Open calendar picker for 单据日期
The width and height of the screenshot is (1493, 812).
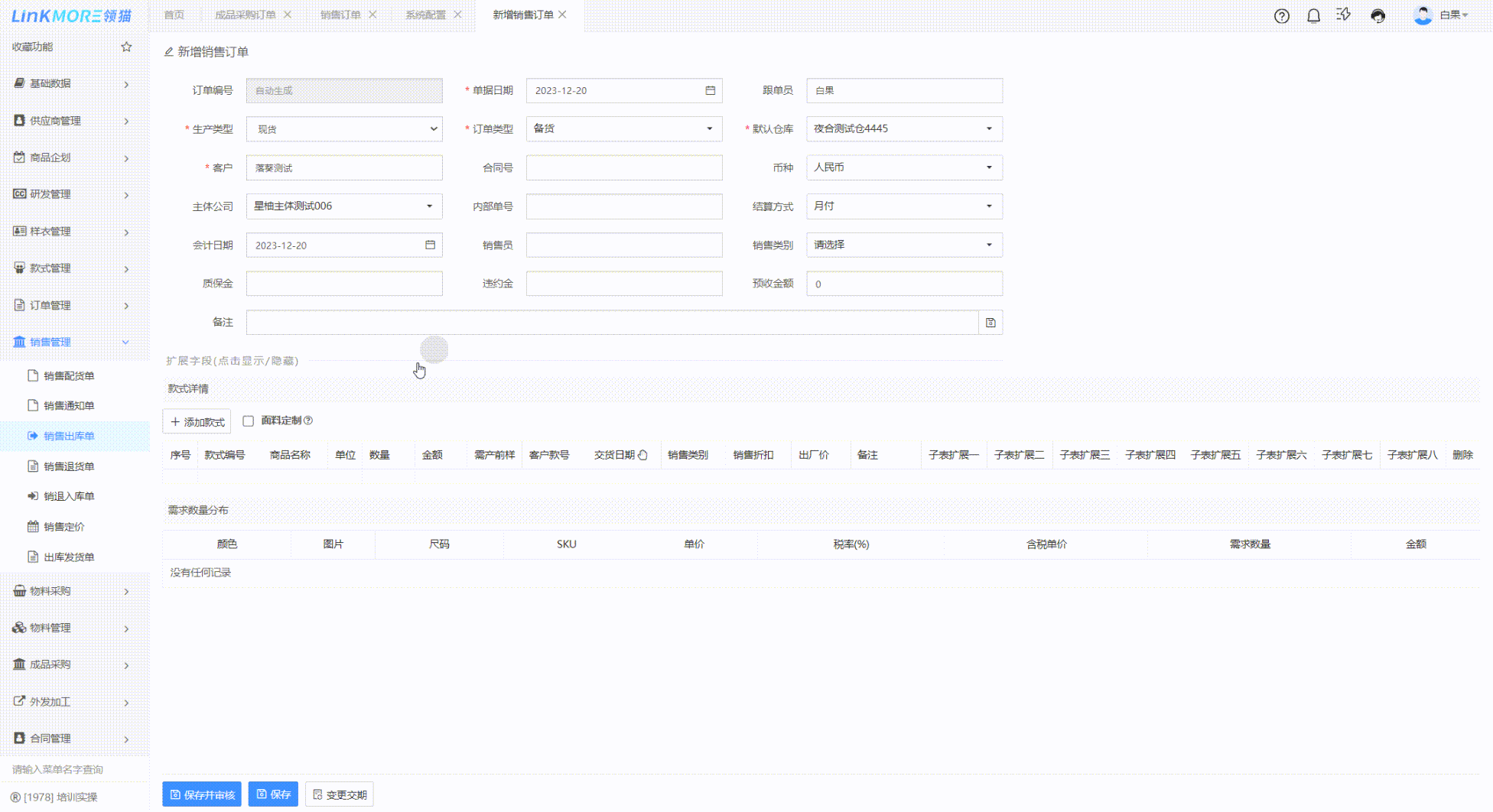pyautogui.click(x=710, y=90)
